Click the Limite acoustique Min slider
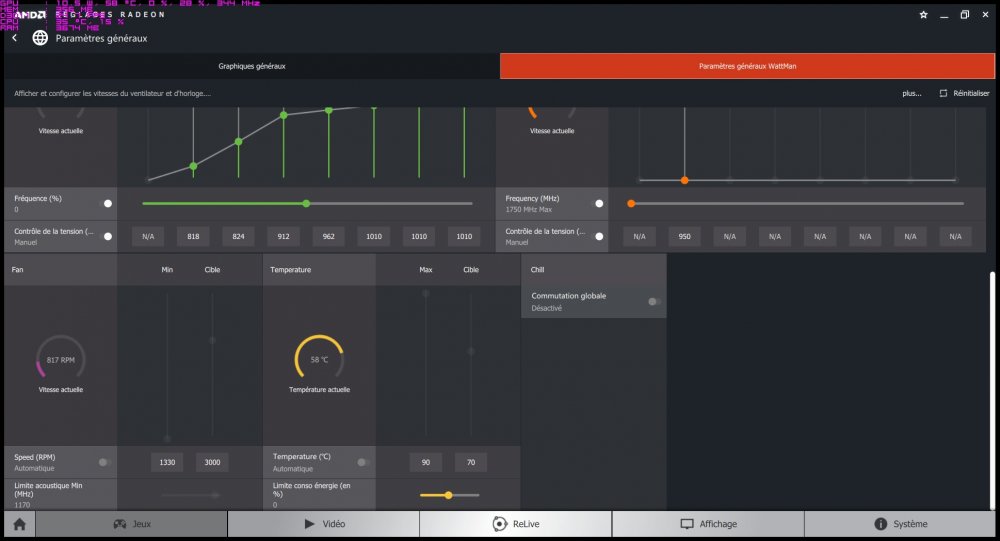This screenshot has width=1000, height=541. coord(190,495)
